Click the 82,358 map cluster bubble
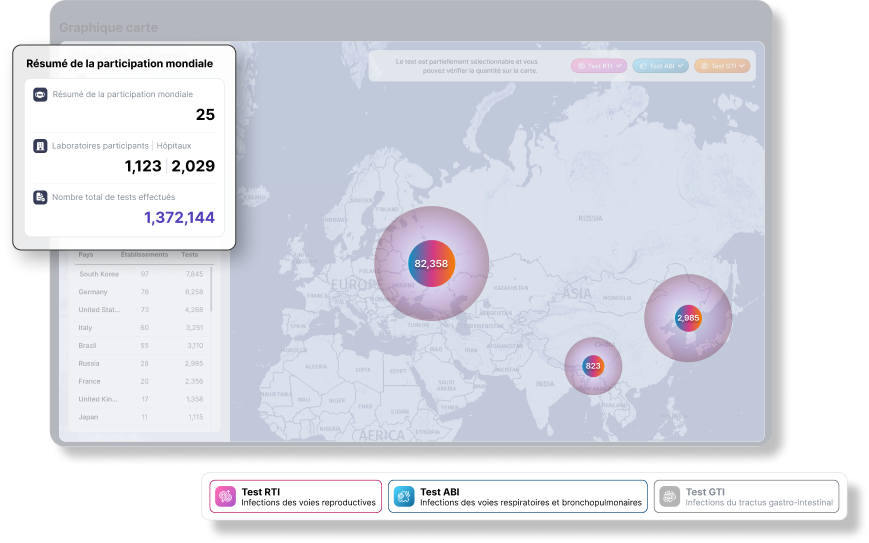Screen dimensions: 869x543 pos(431,264)
